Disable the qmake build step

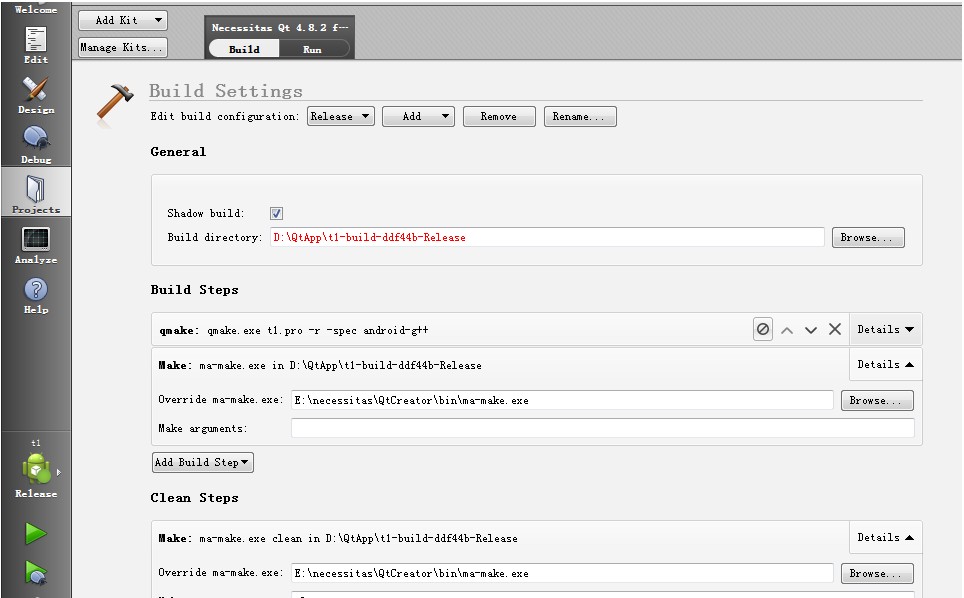[762, 329]
